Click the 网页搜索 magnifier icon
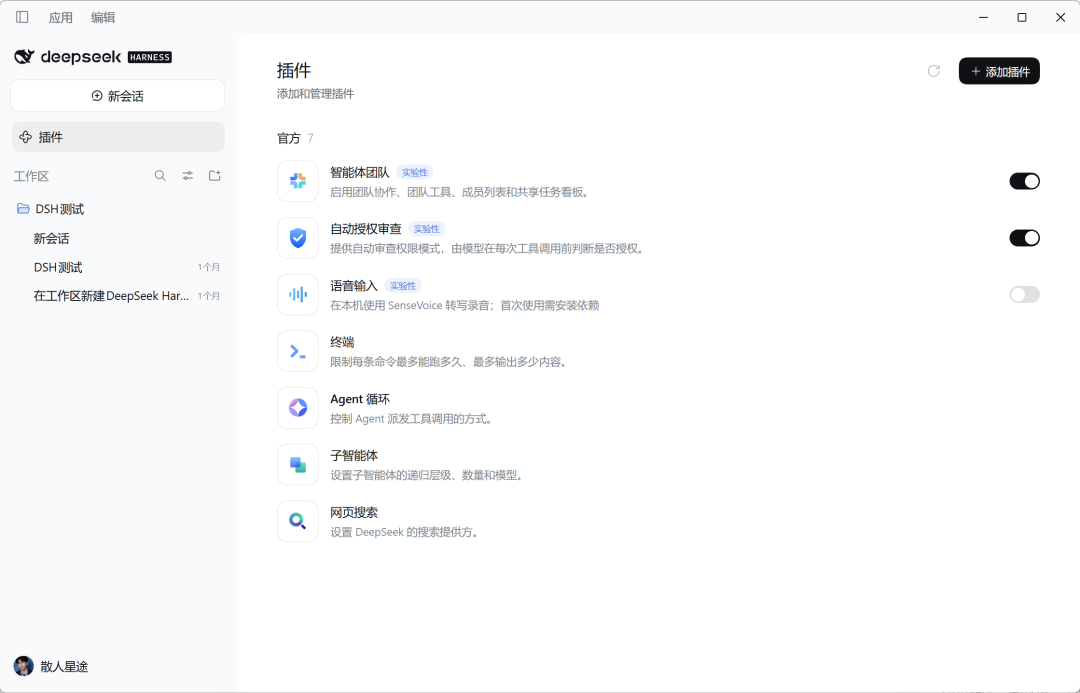This screenshot has height=693, width=1080. click(x=298, y=521)
